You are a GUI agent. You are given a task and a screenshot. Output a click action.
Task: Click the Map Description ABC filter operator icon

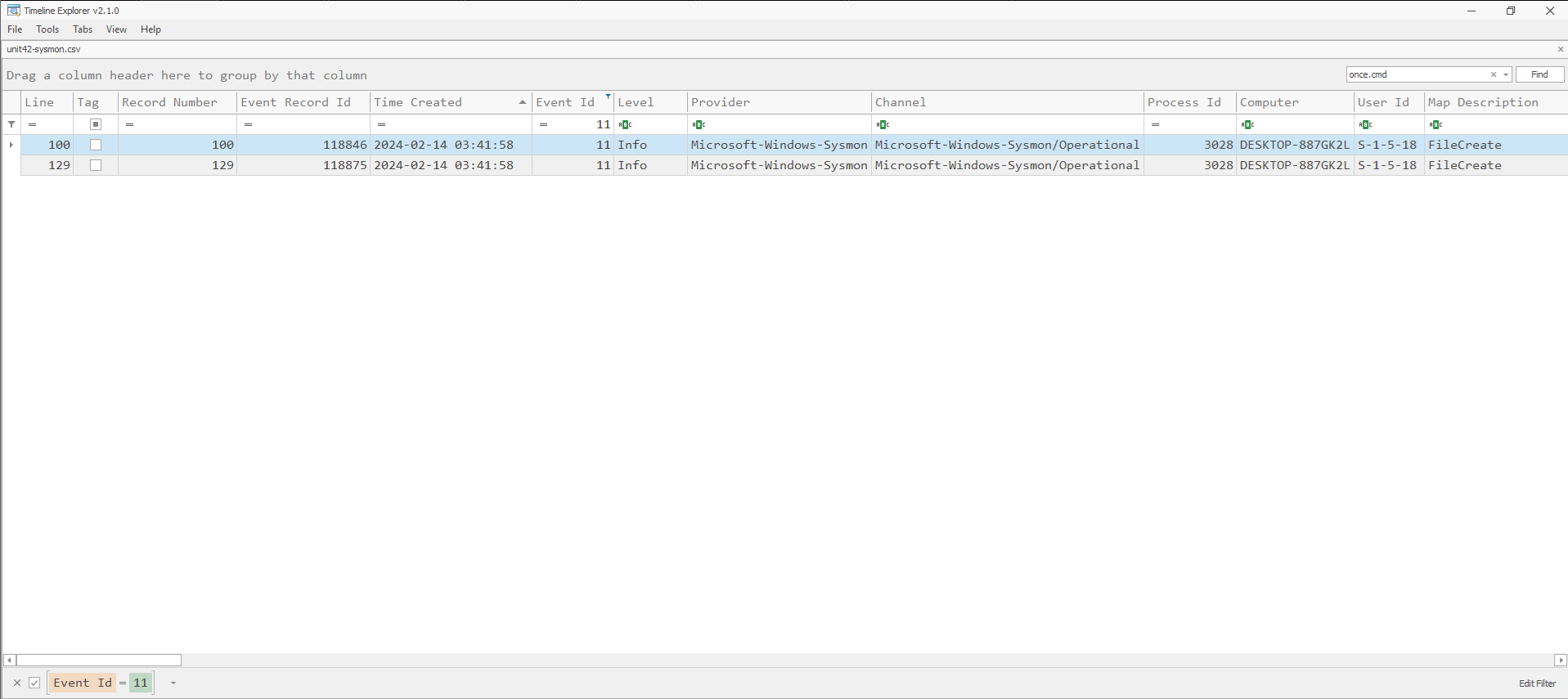(1435, 124)
